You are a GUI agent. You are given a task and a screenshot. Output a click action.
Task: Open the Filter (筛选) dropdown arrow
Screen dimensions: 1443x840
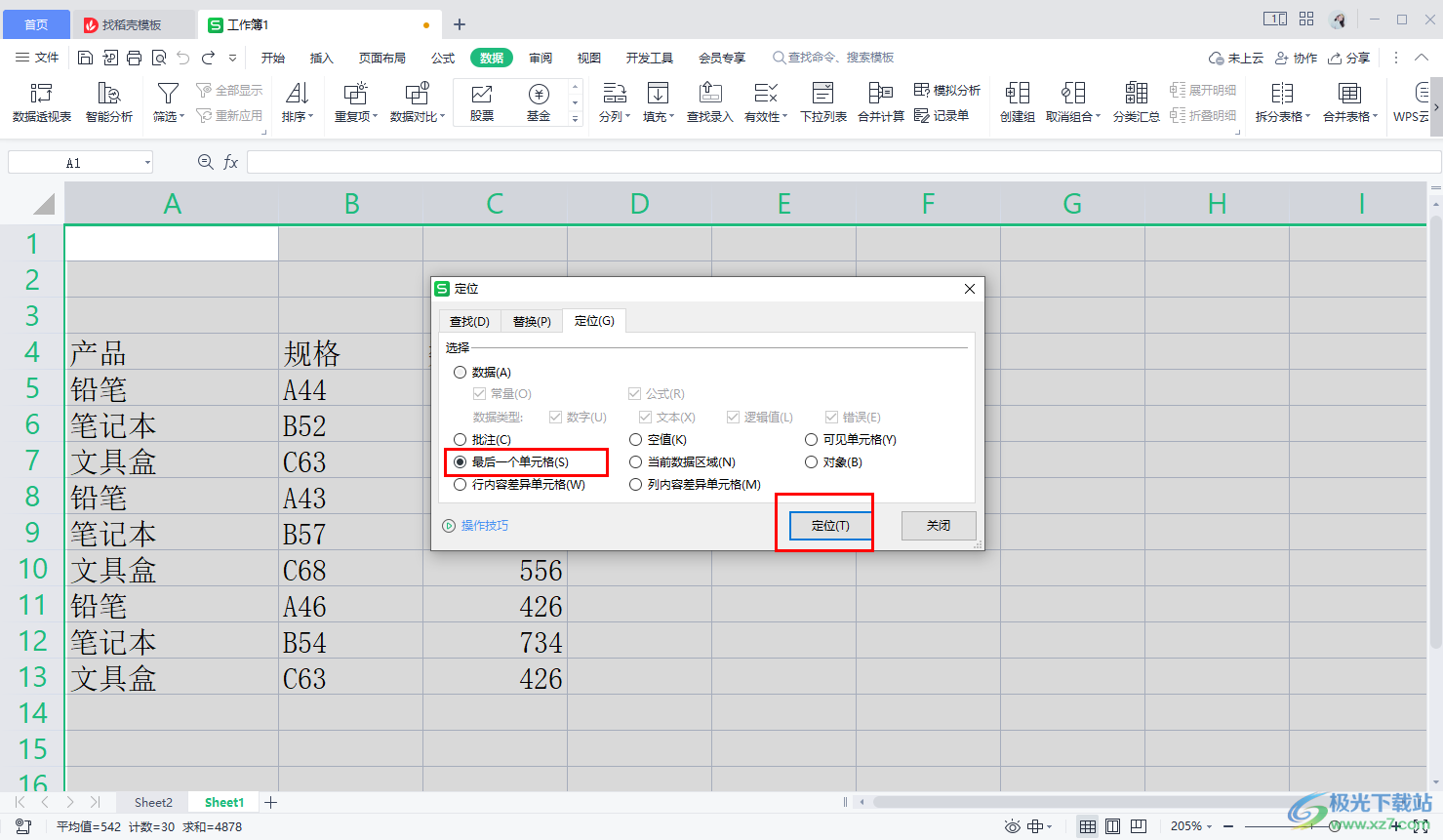182,117
